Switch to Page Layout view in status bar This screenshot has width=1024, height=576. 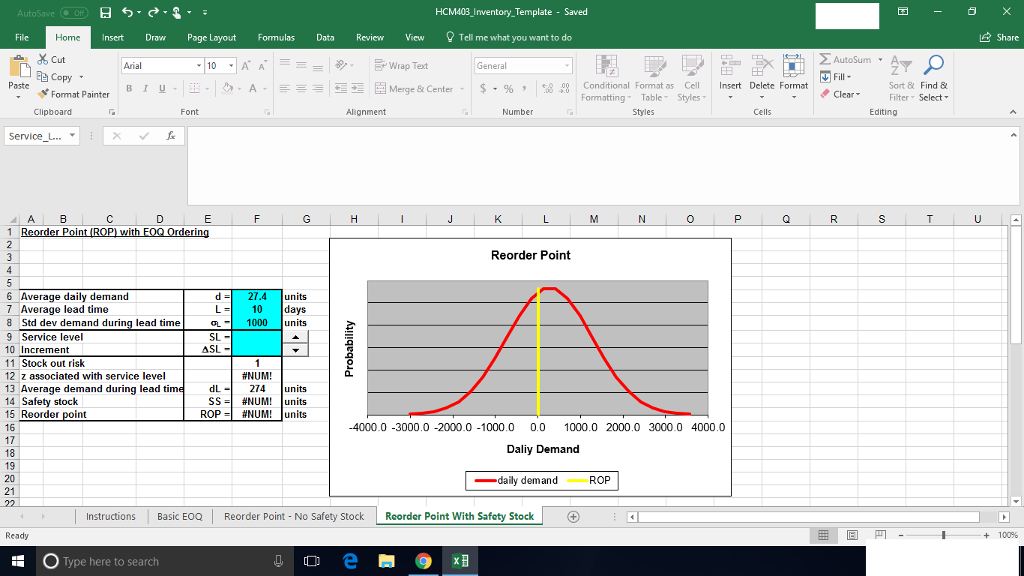click(x=852, y=537)
